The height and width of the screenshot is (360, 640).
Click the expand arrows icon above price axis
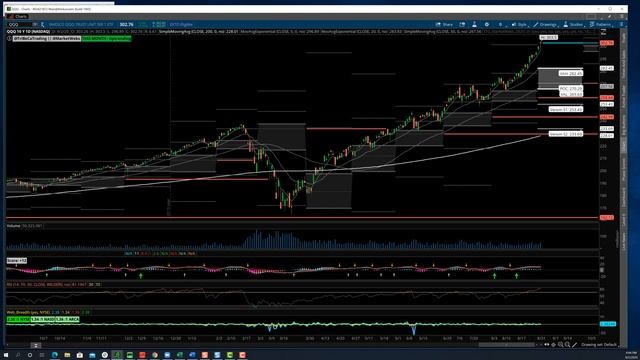tap(604, 32)
